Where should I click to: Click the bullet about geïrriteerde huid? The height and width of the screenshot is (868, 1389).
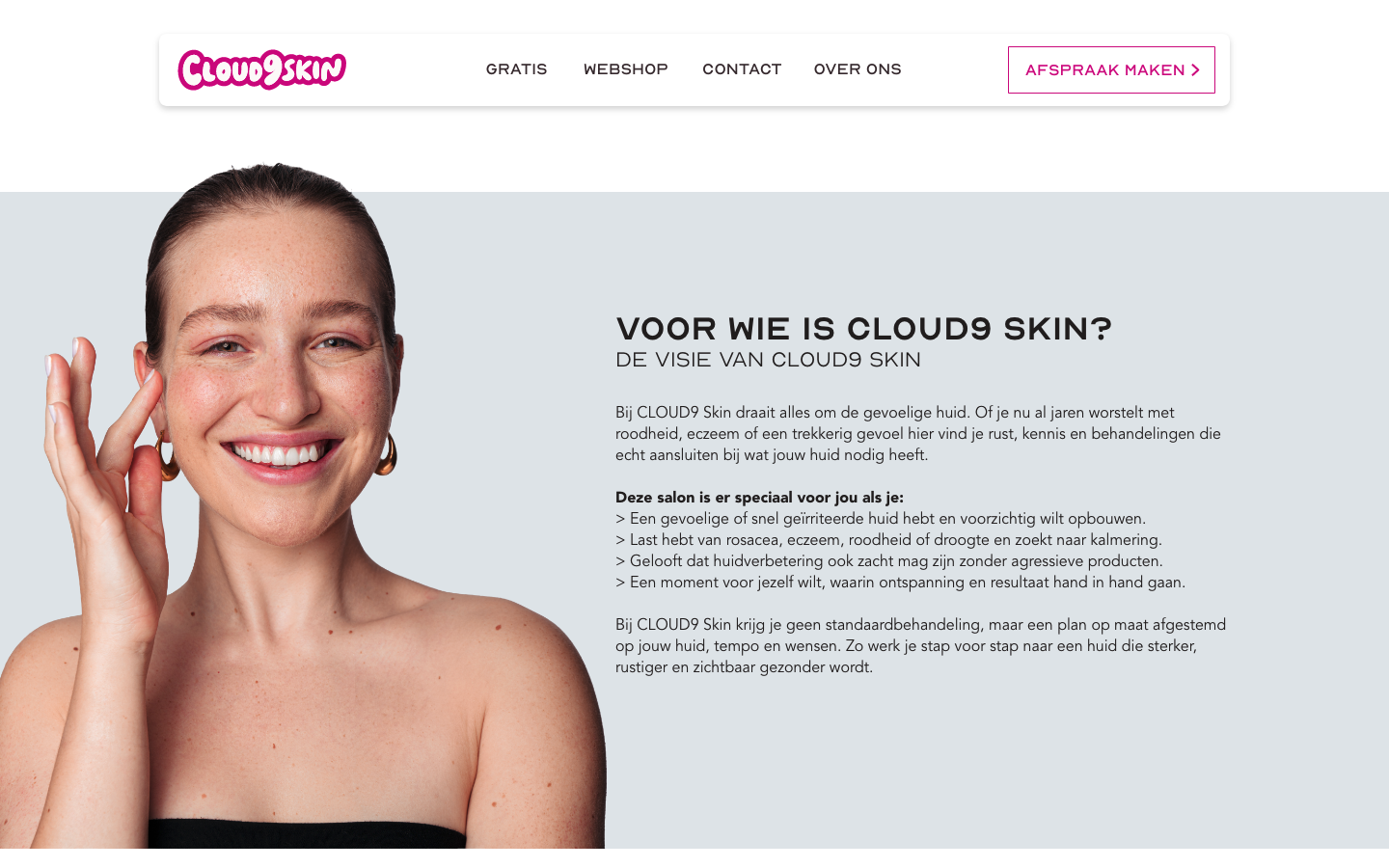coord(881,519)
